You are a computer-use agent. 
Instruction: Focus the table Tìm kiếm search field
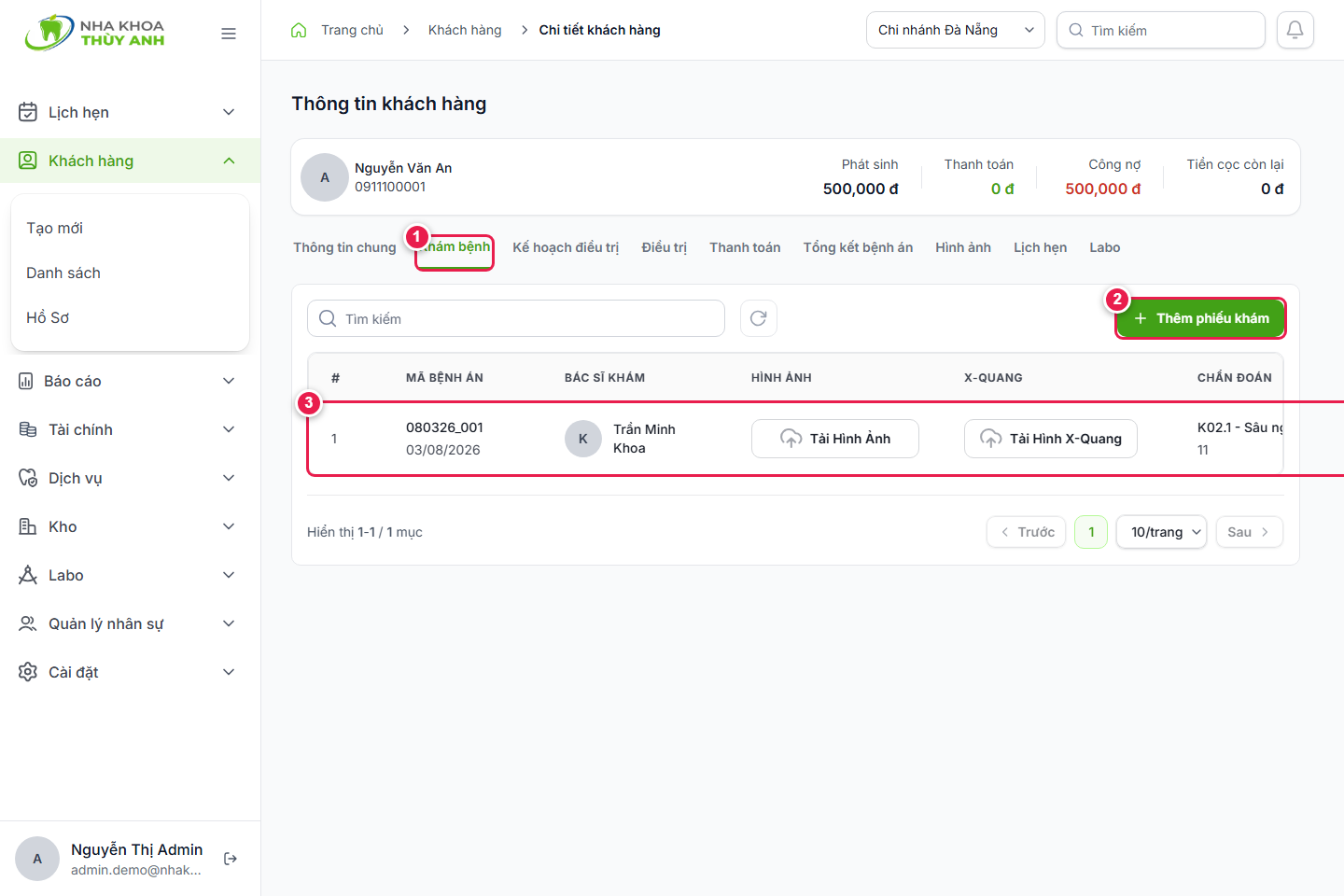[516, 318]
